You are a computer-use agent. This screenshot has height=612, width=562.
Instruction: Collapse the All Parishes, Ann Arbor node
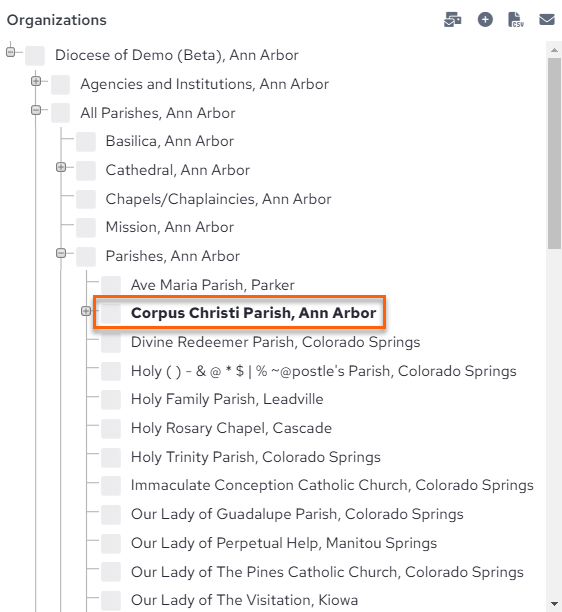pos(36,110)
